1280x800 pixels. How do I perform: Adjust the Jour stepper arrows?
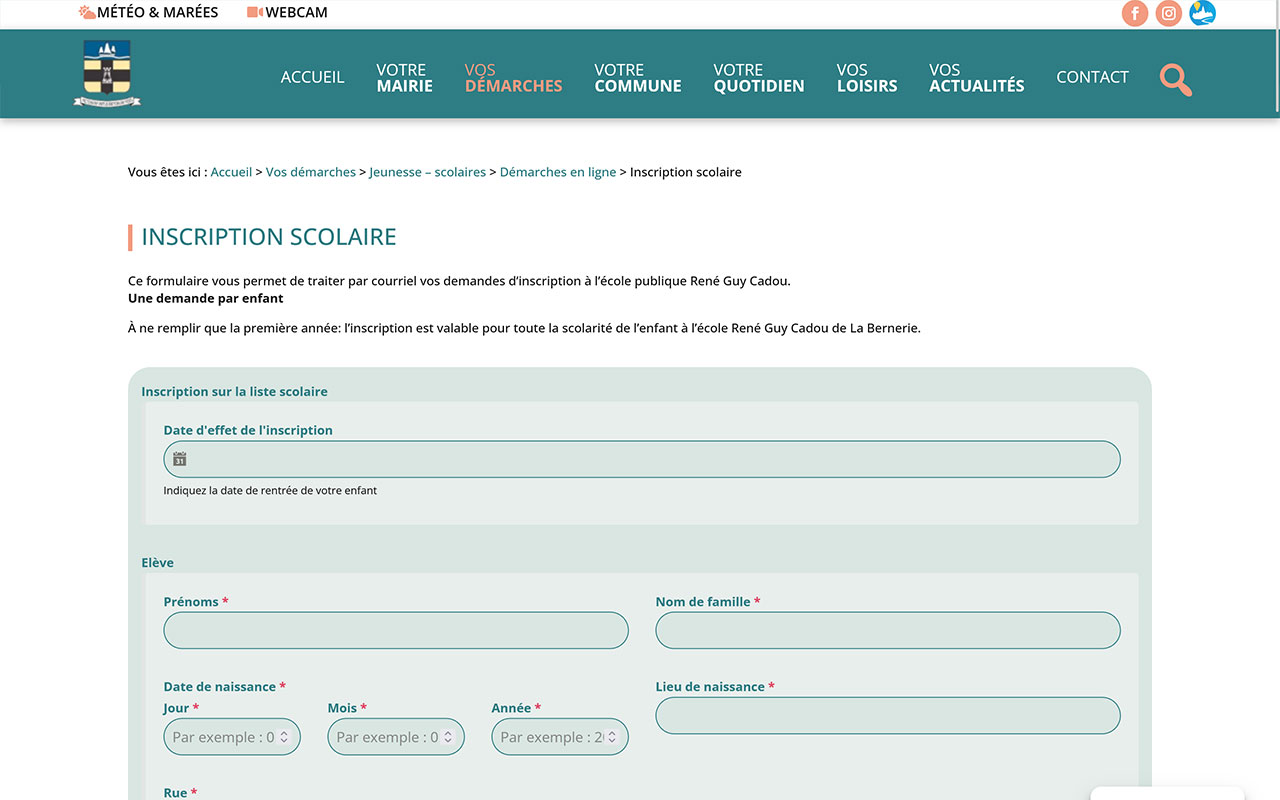(x=284, y=737)
